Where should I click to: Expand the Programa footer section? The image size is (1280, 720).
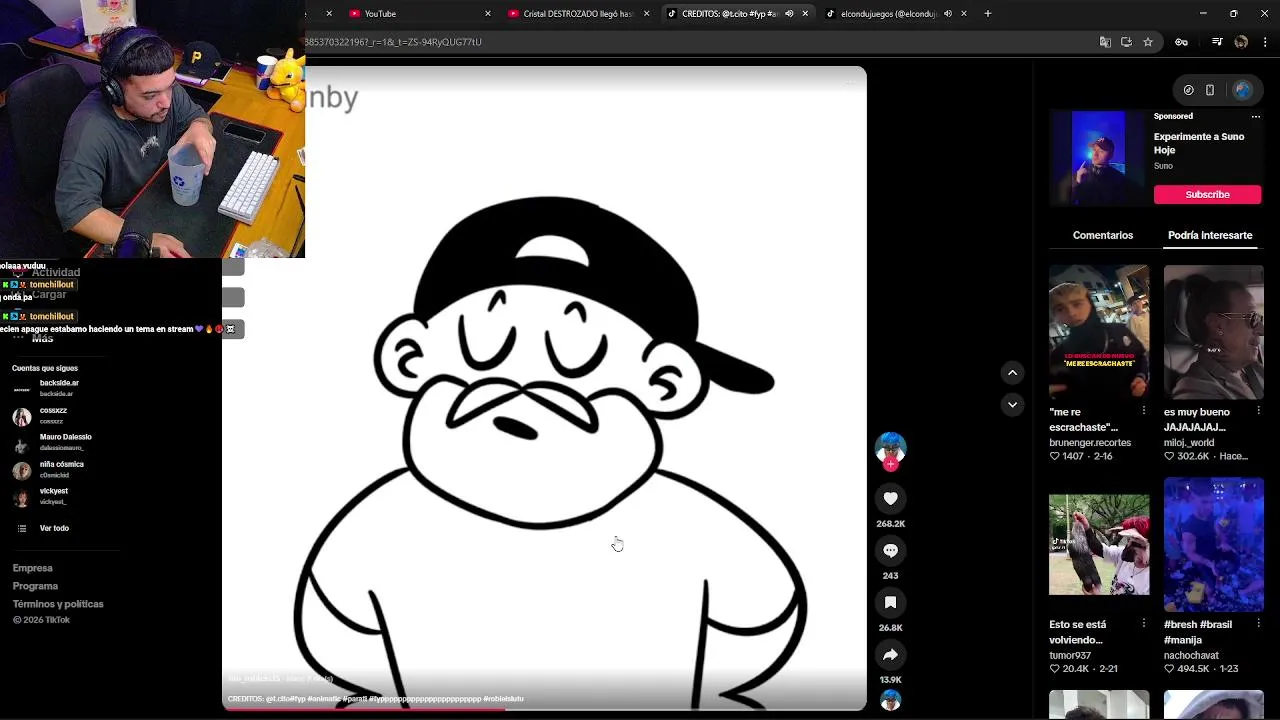35,586
